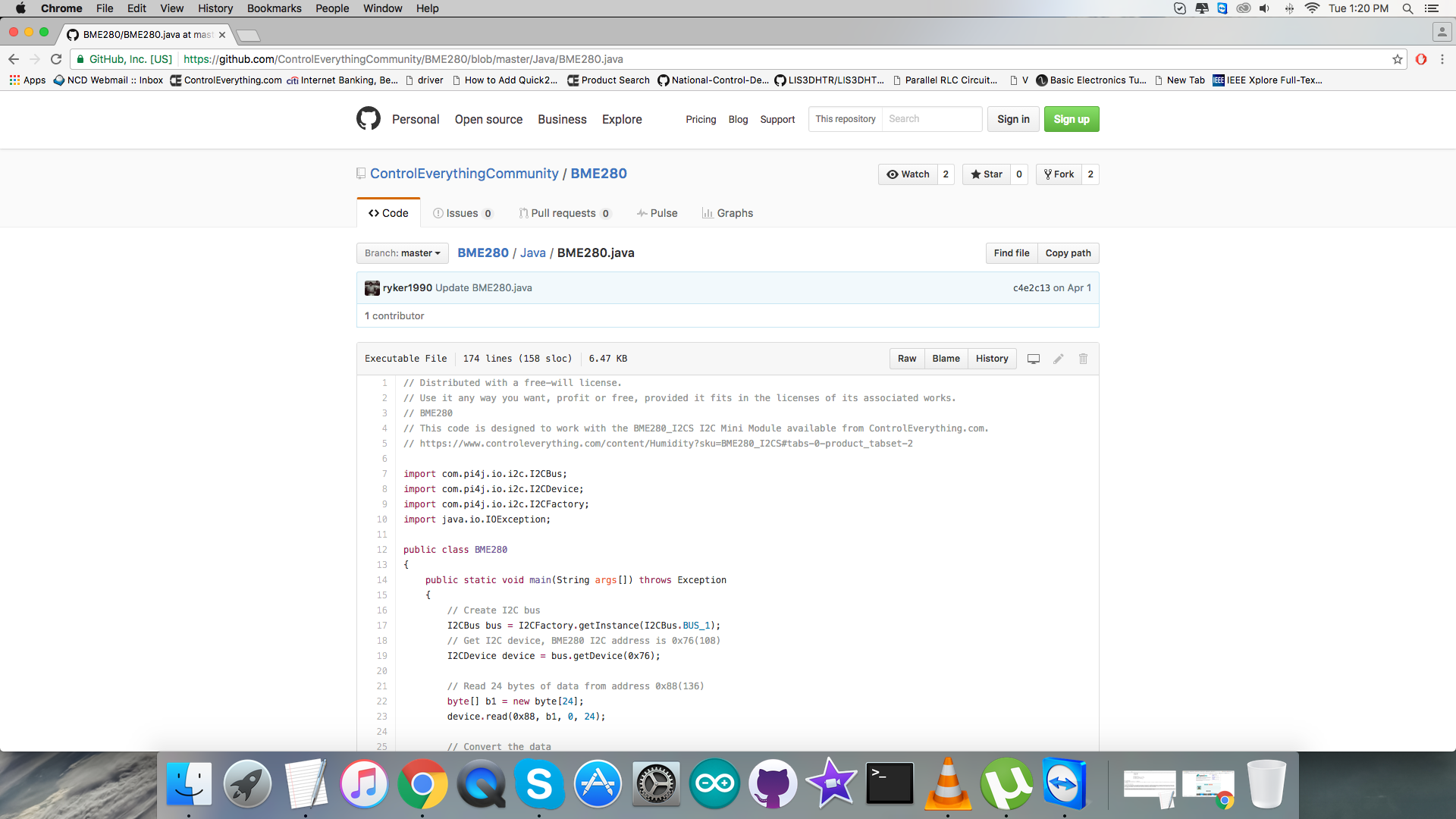The image size is (1456, 819).
Task: Switch to the Graphs tab
Action: (x=727, y=213)
